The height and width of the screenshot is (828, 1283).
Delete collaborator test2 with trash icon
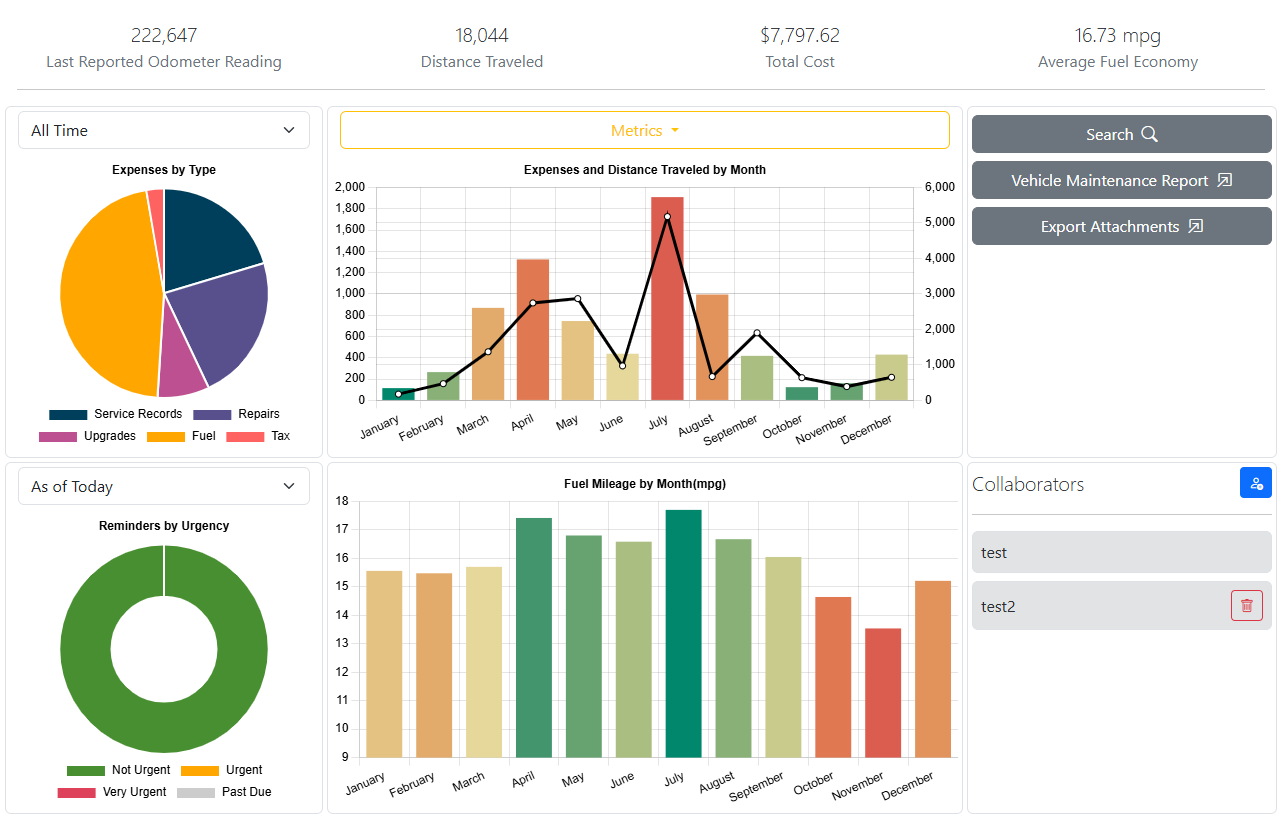(x=1246, y=606)
